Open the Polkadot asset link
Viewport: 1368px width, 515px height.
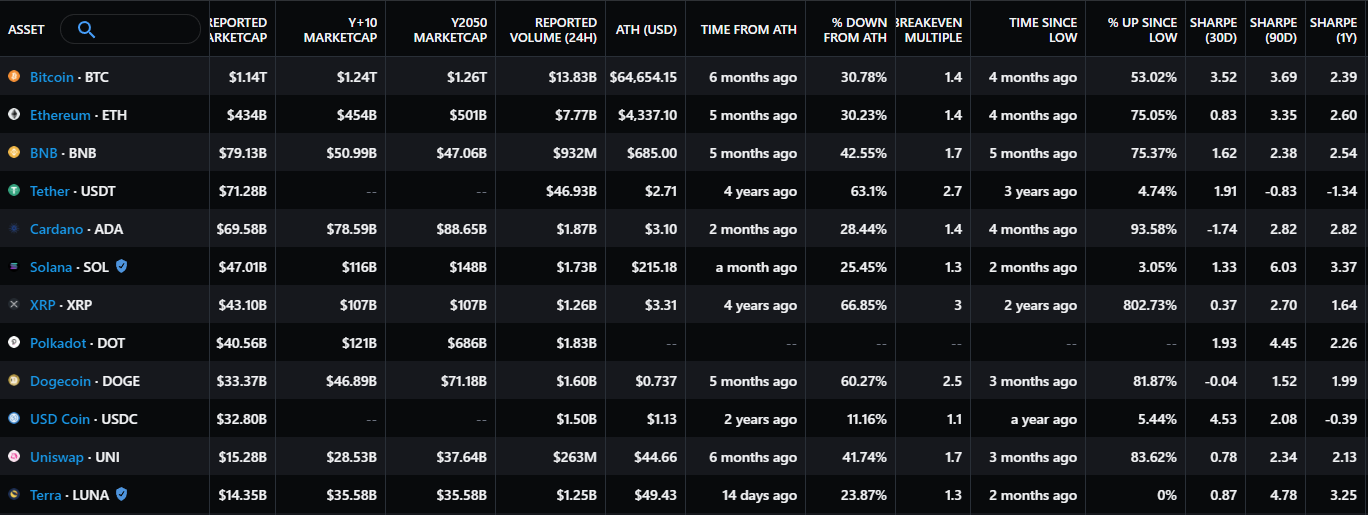tap(60, 343)
